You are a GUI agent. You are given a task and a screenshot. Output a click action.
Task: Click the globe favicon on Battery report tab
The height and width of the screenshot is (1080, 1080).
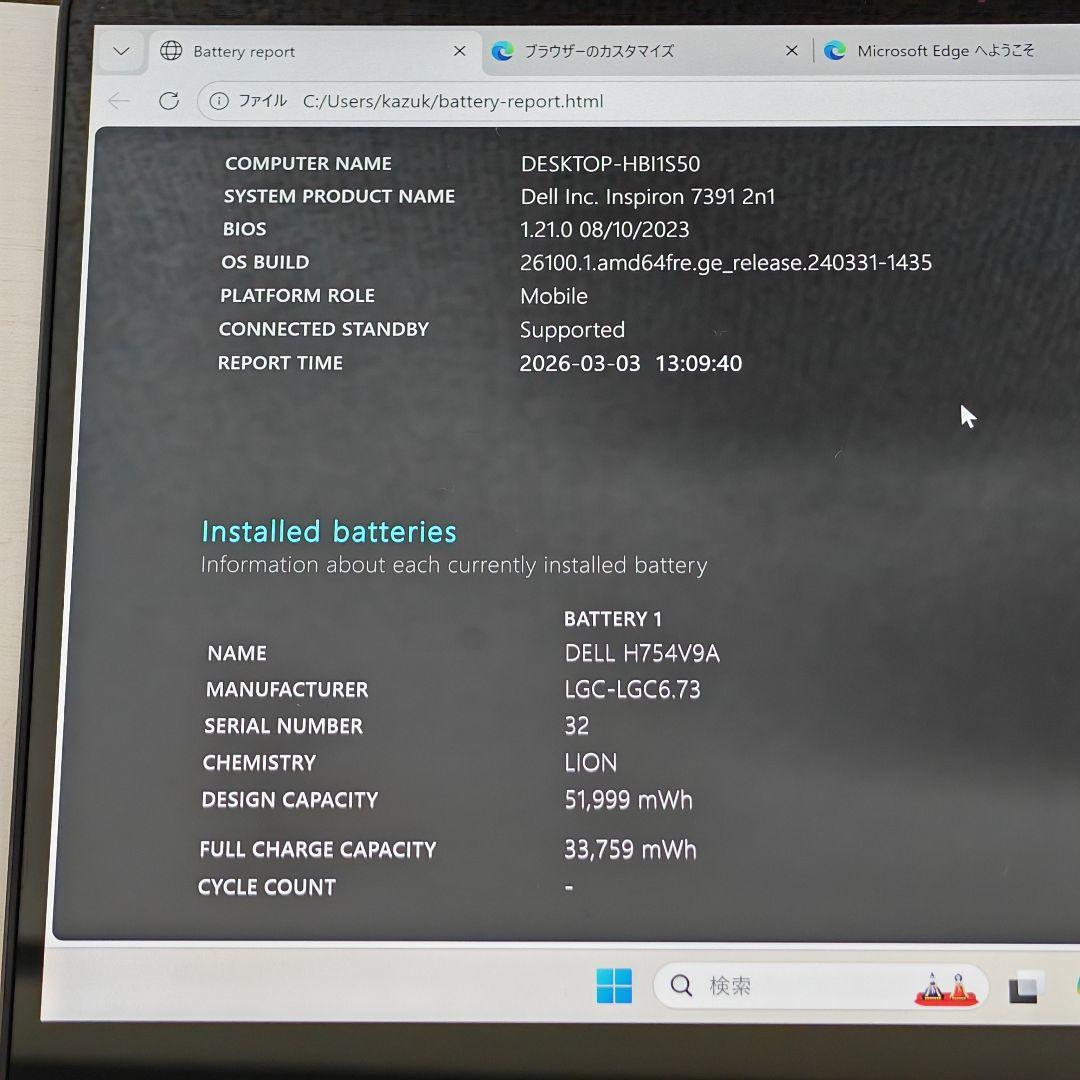point(171,51)
